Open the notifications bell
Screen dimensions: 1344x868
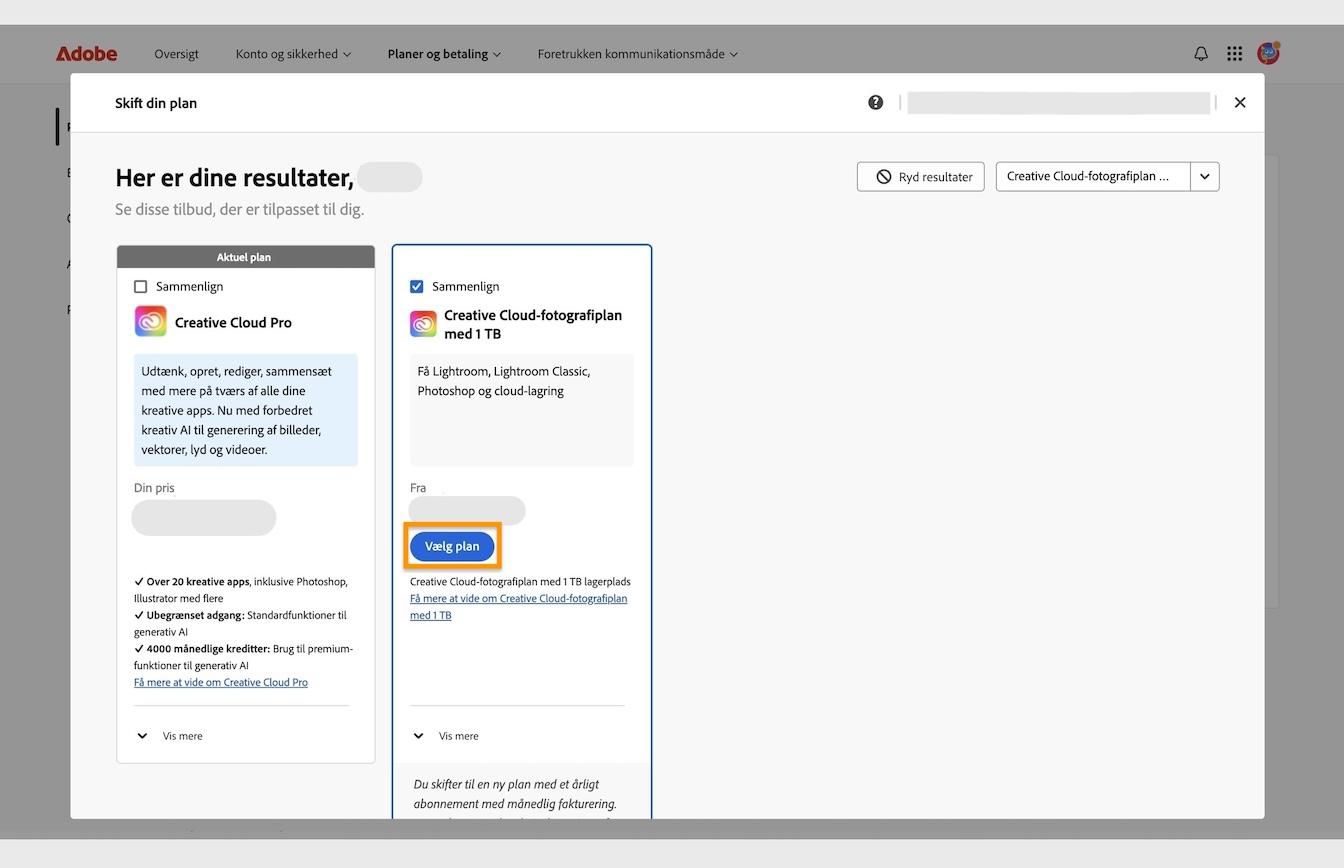click(1201, 54)
